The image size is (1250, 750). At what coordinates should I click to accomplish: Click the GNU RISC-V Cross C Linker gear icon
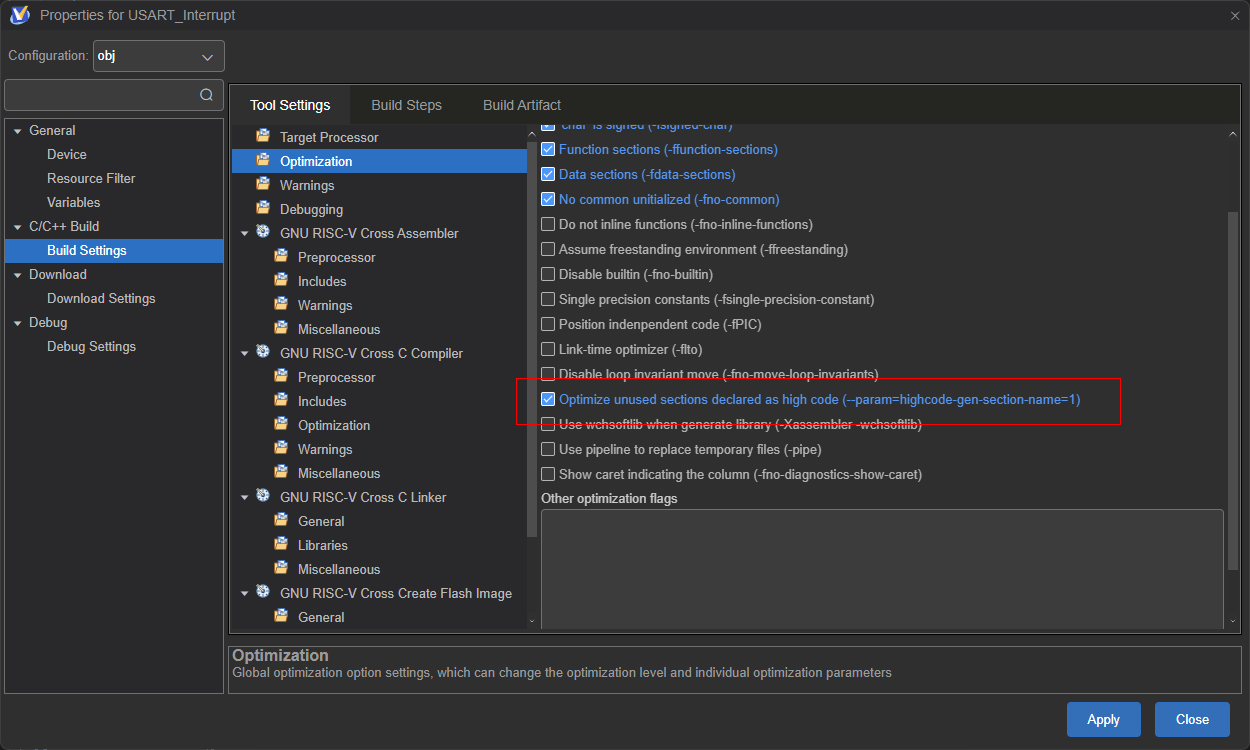263,496
